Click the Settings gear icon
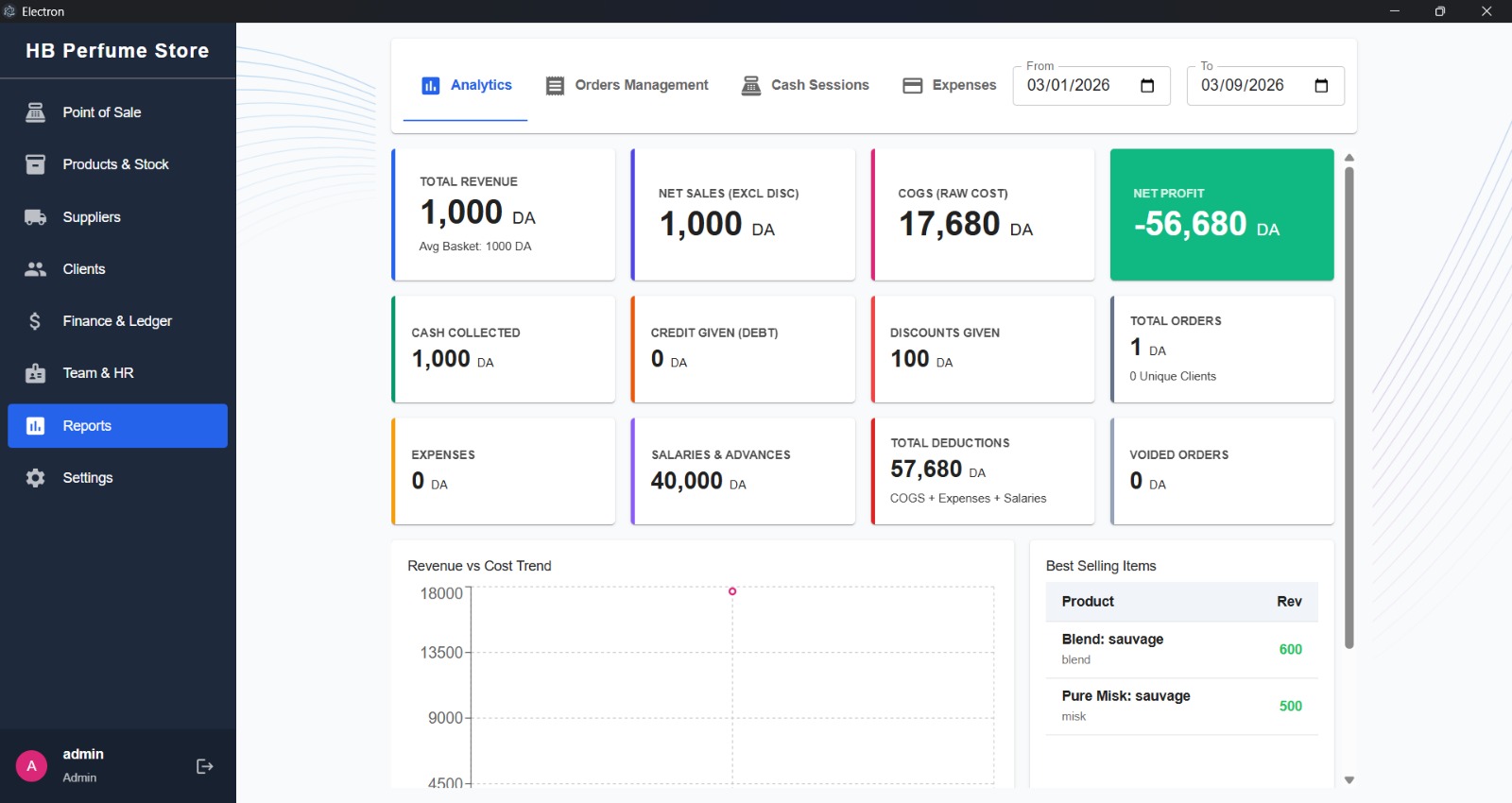Screen dimensions: 1512x803 pyautogui.click(x=35, y=478)
